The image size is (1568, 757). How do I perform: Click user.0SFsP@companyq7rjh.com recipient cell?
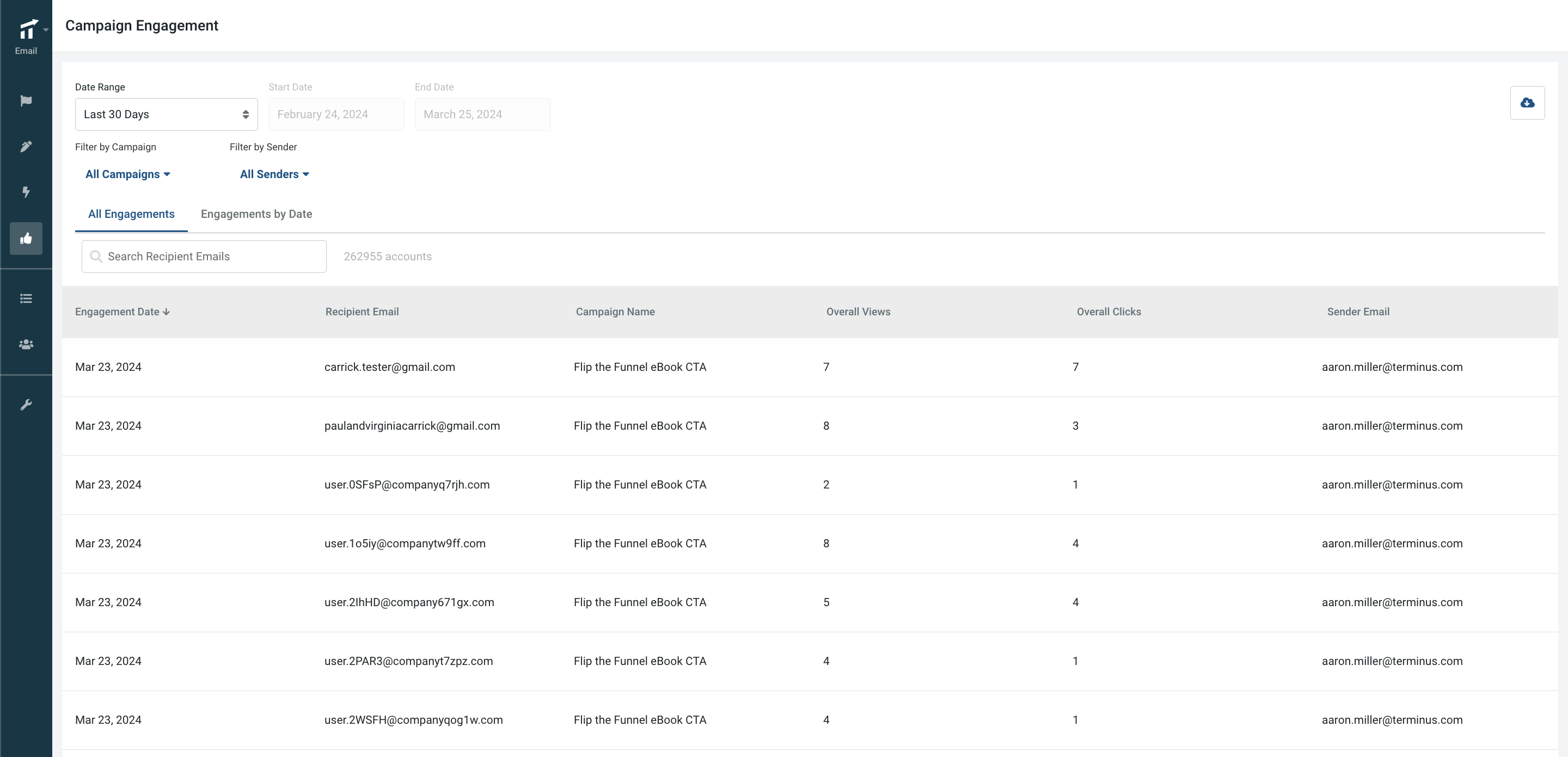[x=407, y=485]
